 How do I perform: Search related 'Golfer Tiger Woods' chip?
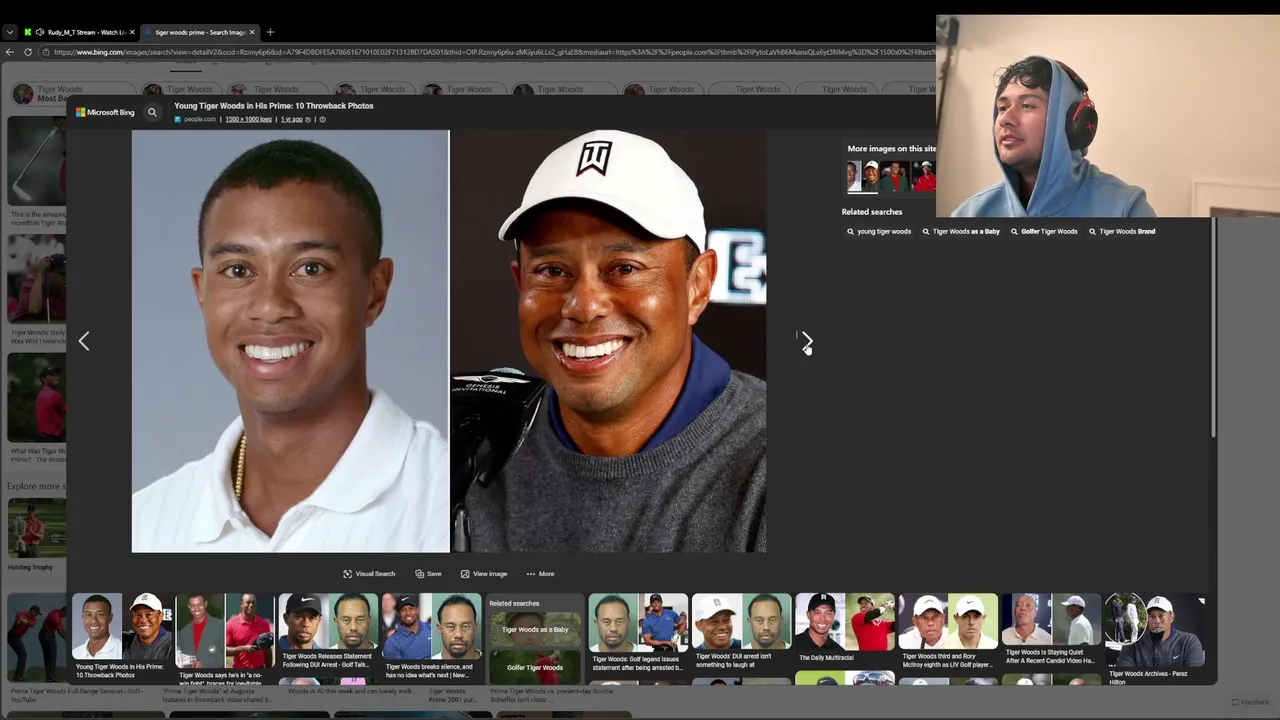tap(1044, 231)
